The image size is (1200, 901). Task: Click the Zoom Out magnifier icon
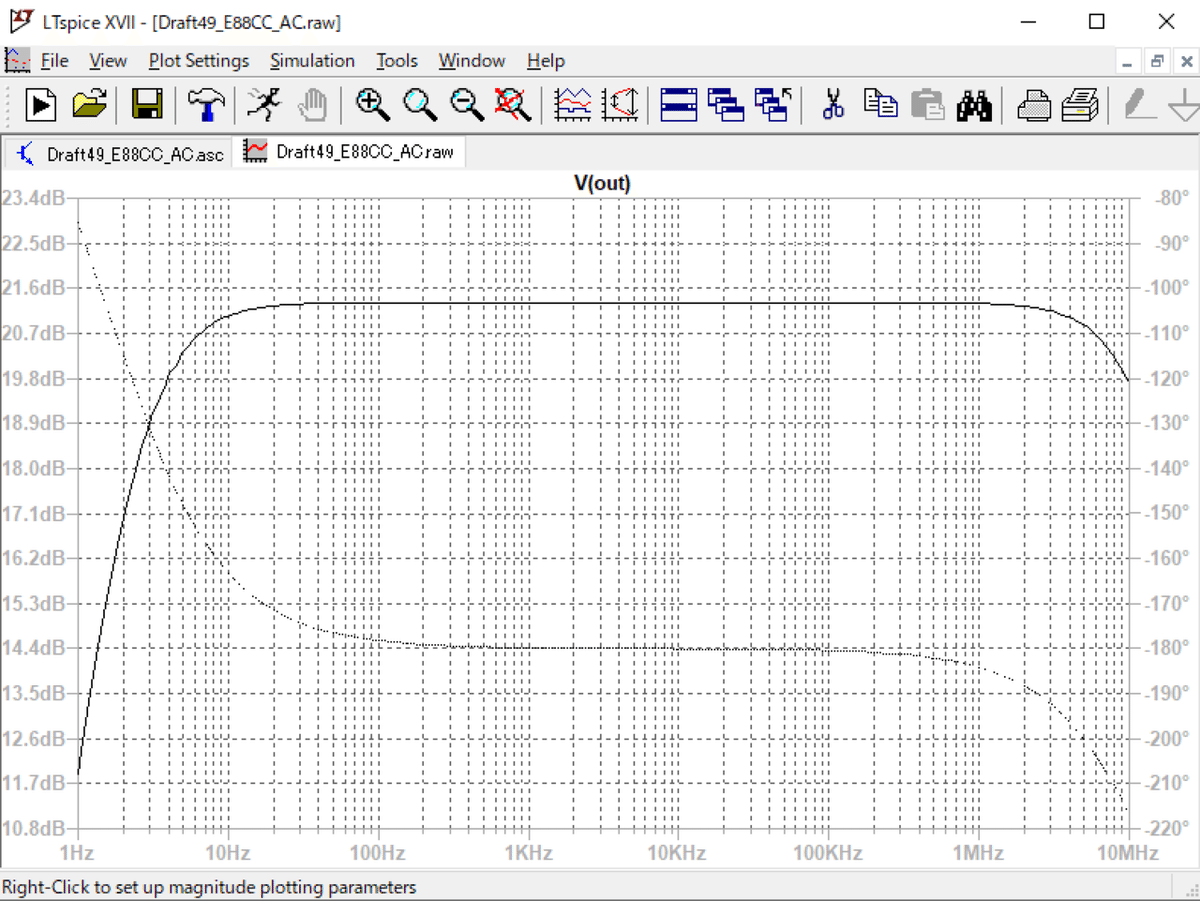tap(467, 104)
